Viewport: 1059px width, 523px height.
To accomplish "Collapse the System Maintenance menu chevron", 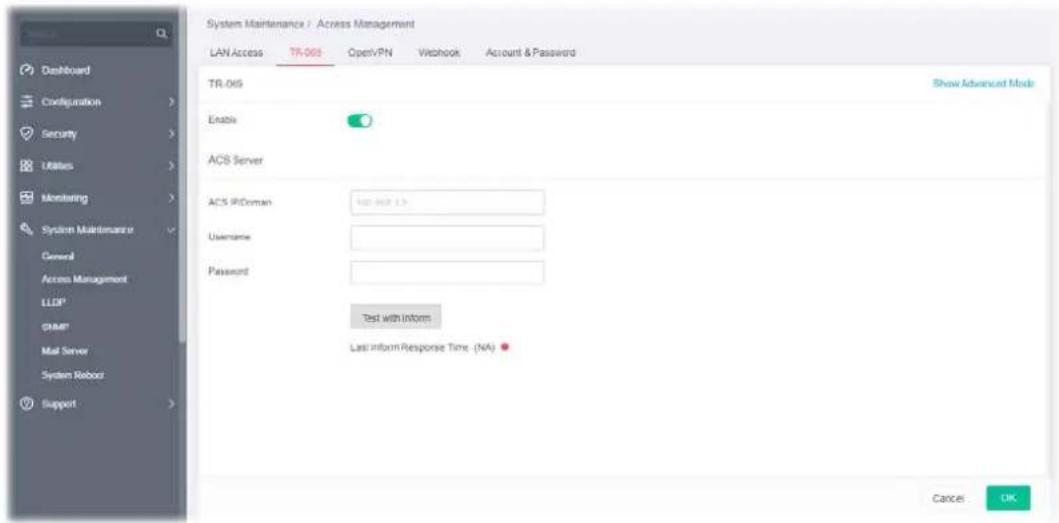I will tap(172, 230).
